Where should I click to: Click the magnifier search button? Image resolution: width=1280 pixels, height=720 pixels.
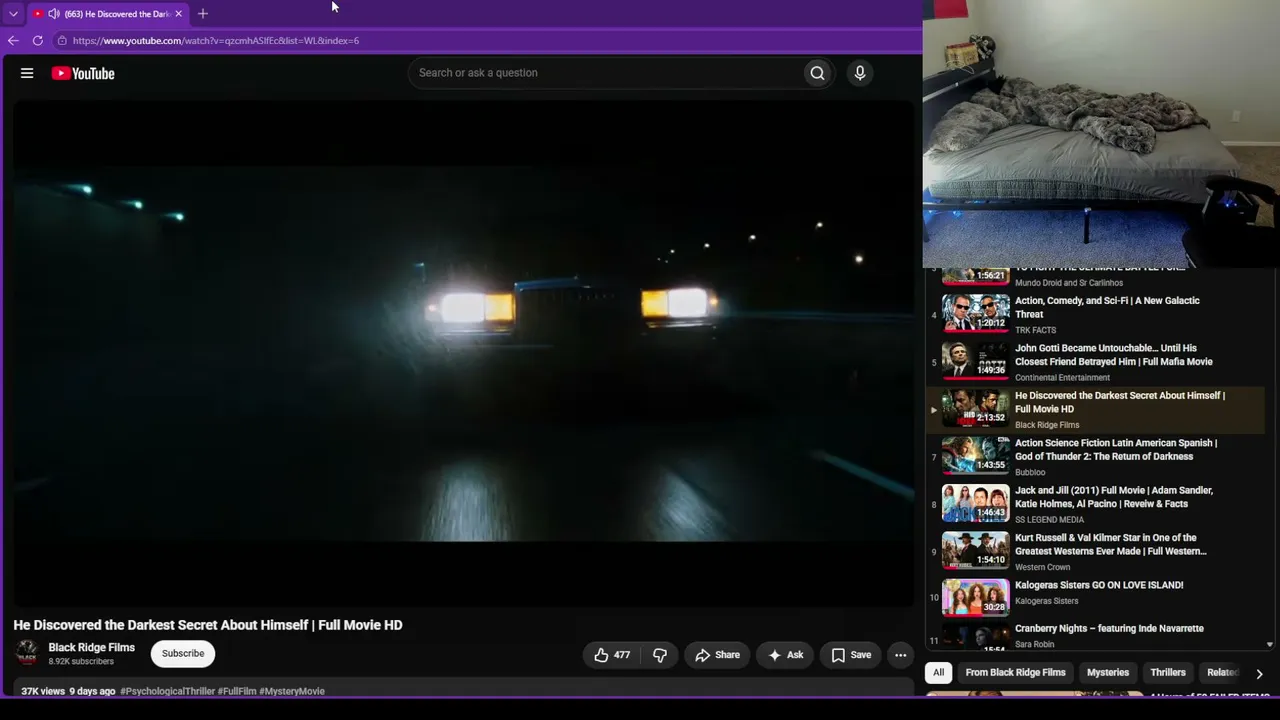[x=817, y=73]
